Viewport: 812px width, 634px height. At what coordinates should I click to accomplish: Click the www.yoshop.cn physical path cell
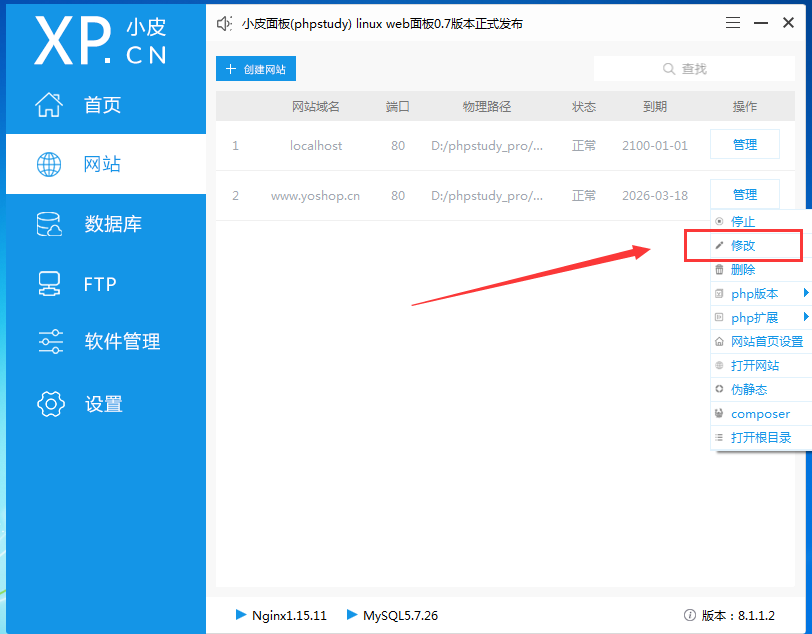tap(487, 196)
